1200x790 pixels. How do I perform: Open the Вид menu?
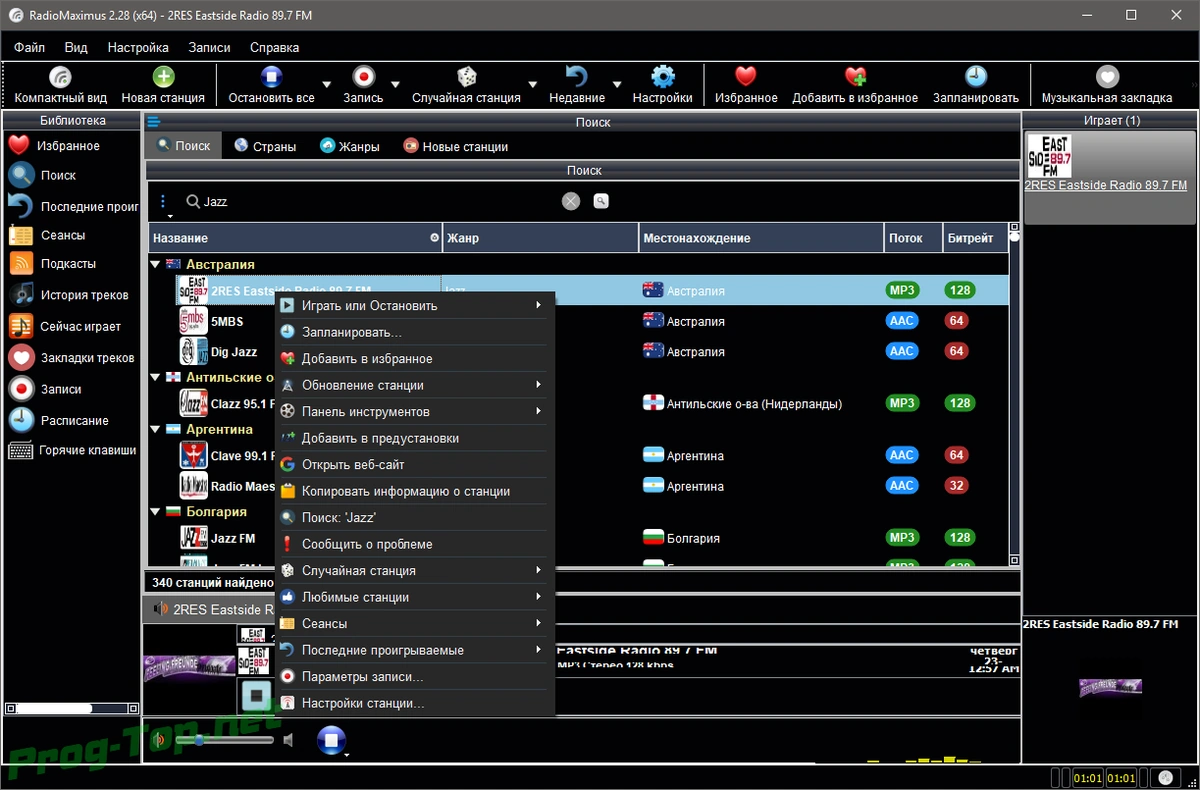click(76, 47)
